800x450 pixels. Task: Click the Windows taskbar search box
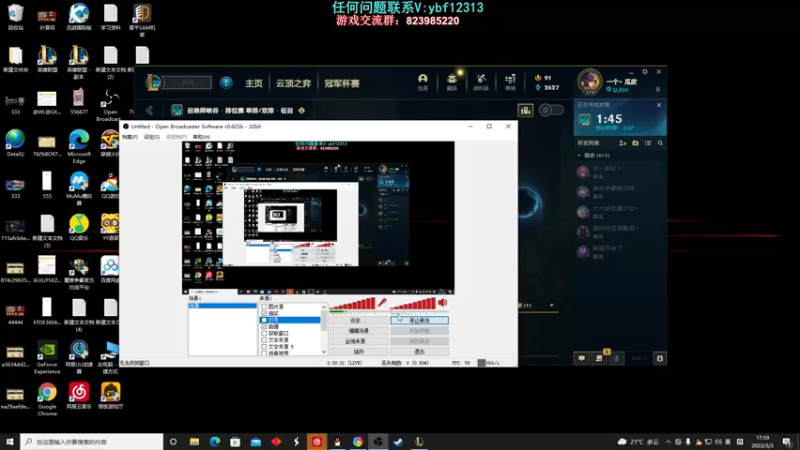coord(92,441)
